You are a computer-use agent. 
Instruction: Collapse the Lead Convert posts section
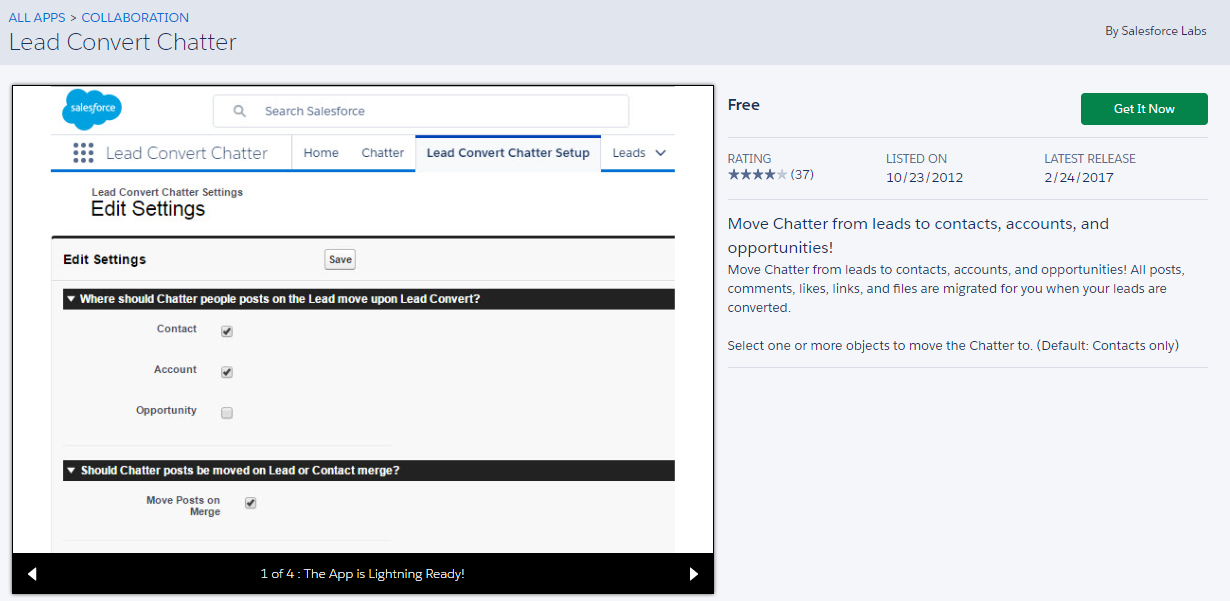point(71,299)
